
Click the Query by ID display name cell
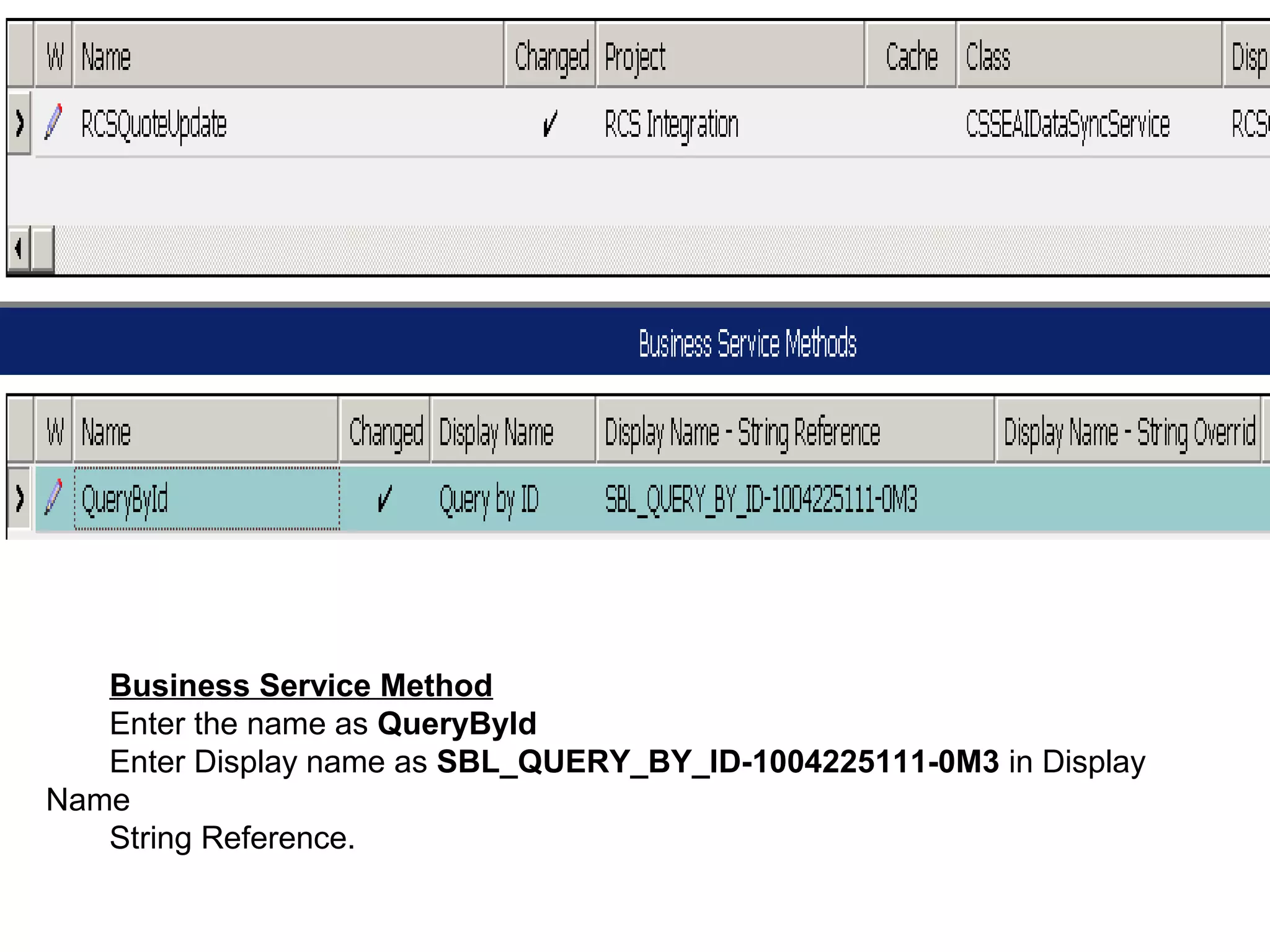pos(513,498)
